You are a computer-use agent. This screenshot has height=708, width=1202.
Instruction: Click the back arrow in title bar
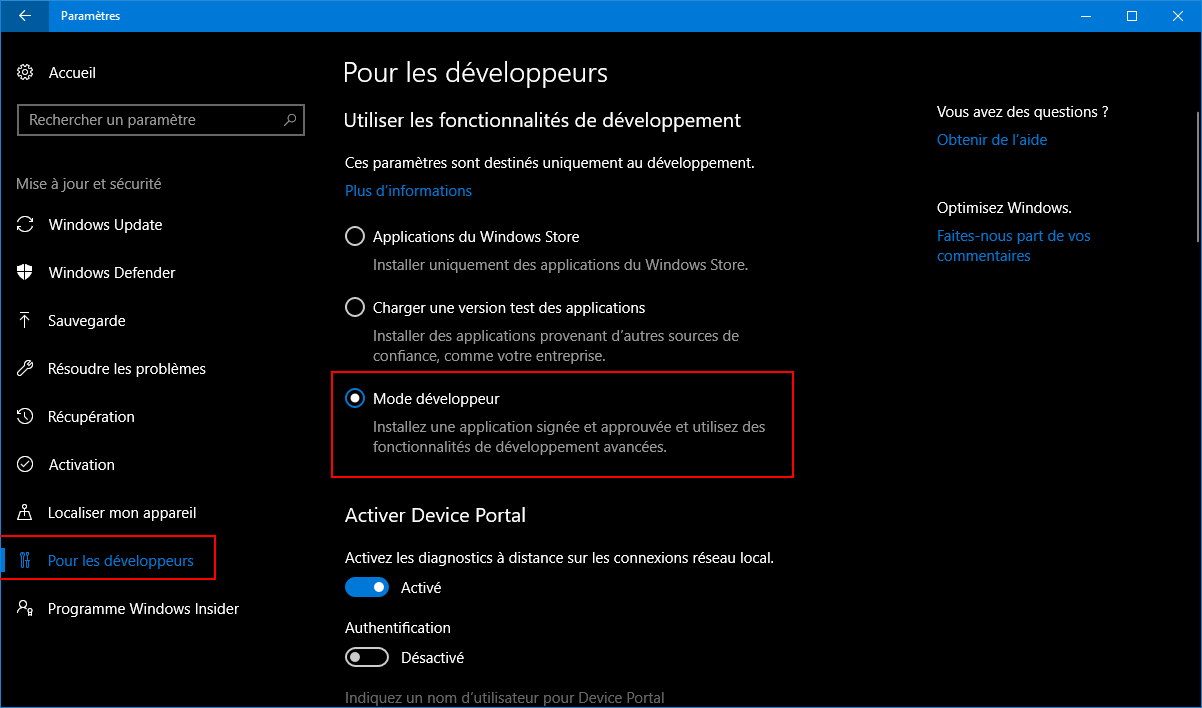25,16
